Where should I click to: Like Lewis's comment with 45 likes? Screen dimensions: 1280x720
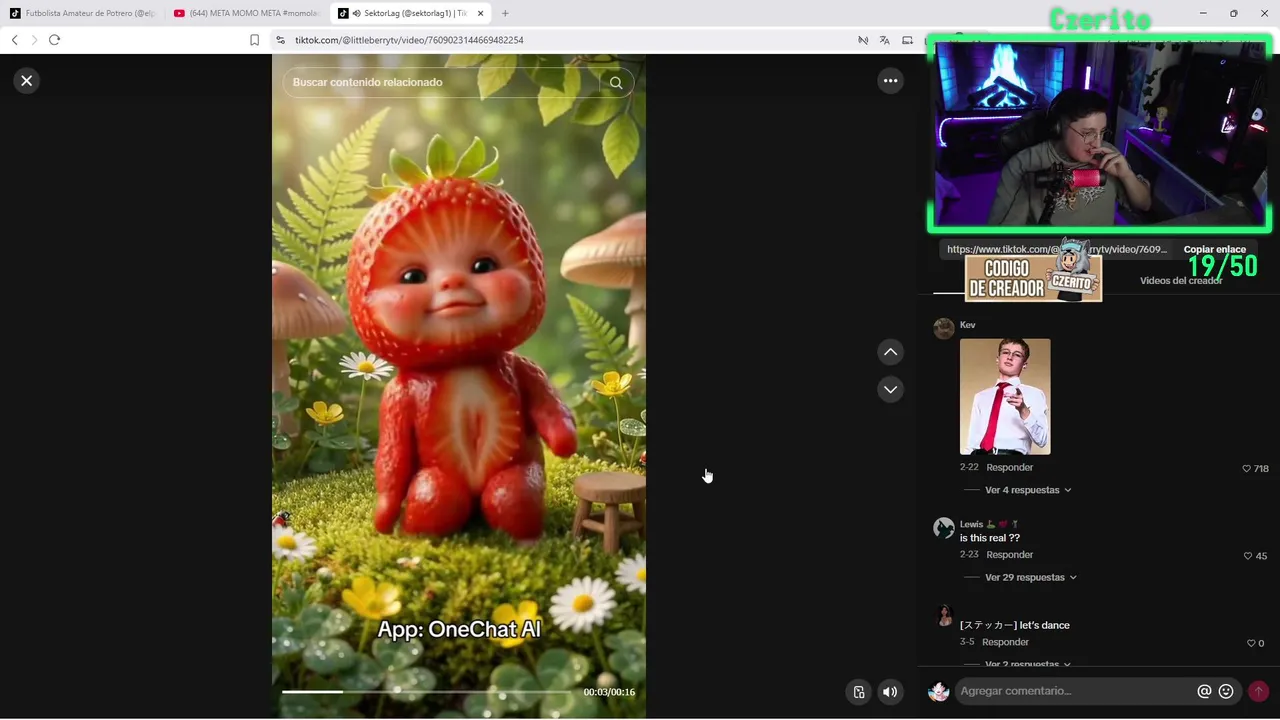pyautogui.click(x=1248, y=556)
